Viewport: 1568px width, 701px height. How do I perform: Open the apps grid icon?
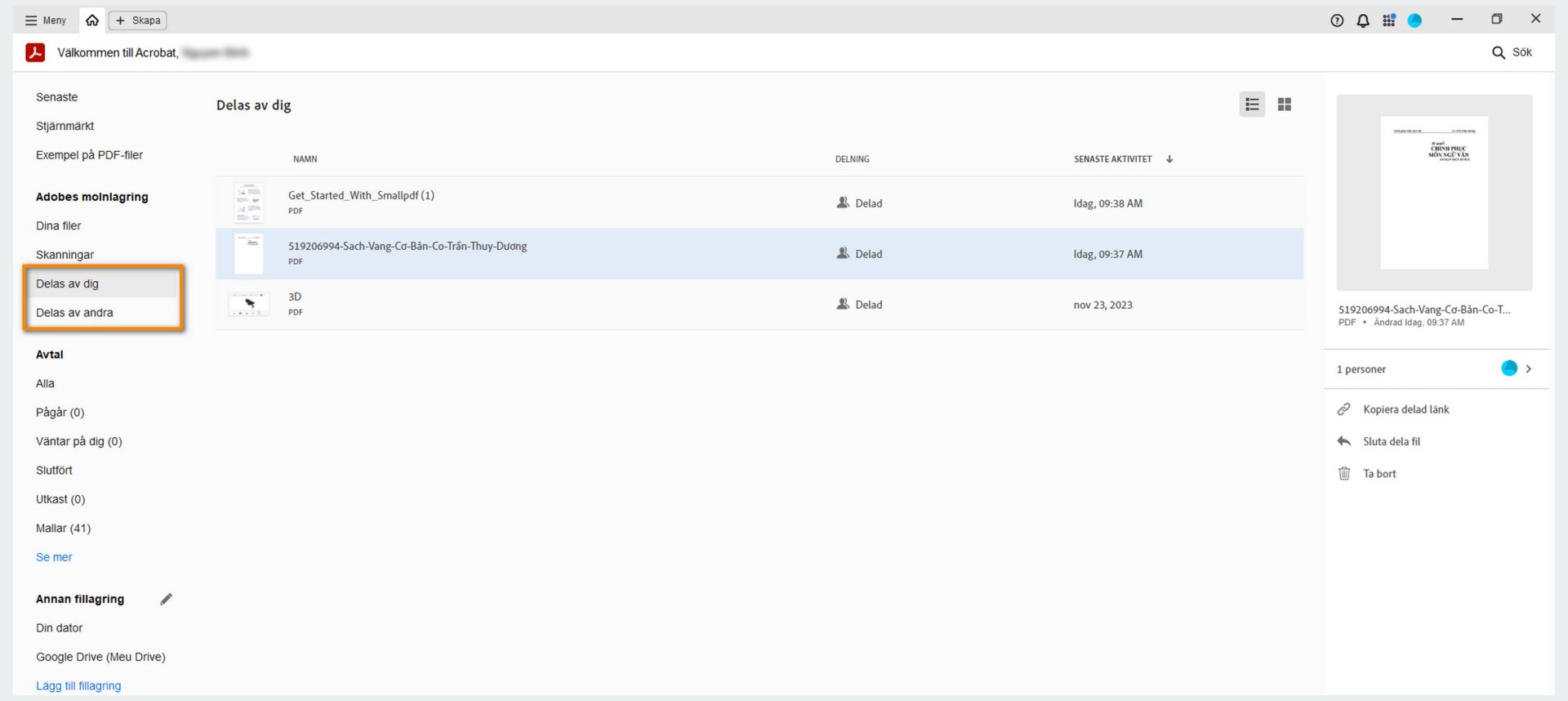pyautogui.click(x=1389, y=20)
